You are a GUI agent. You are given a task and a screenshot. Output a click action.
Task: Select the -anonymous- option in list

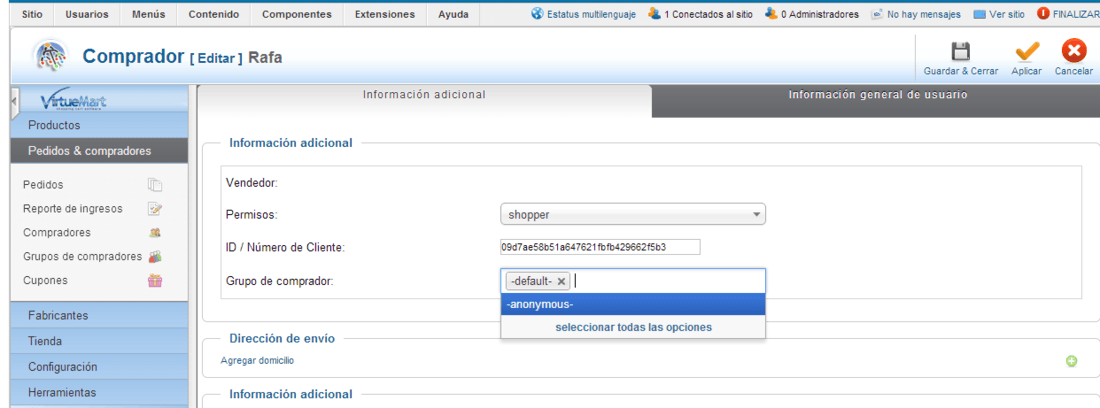click(633, 304)
